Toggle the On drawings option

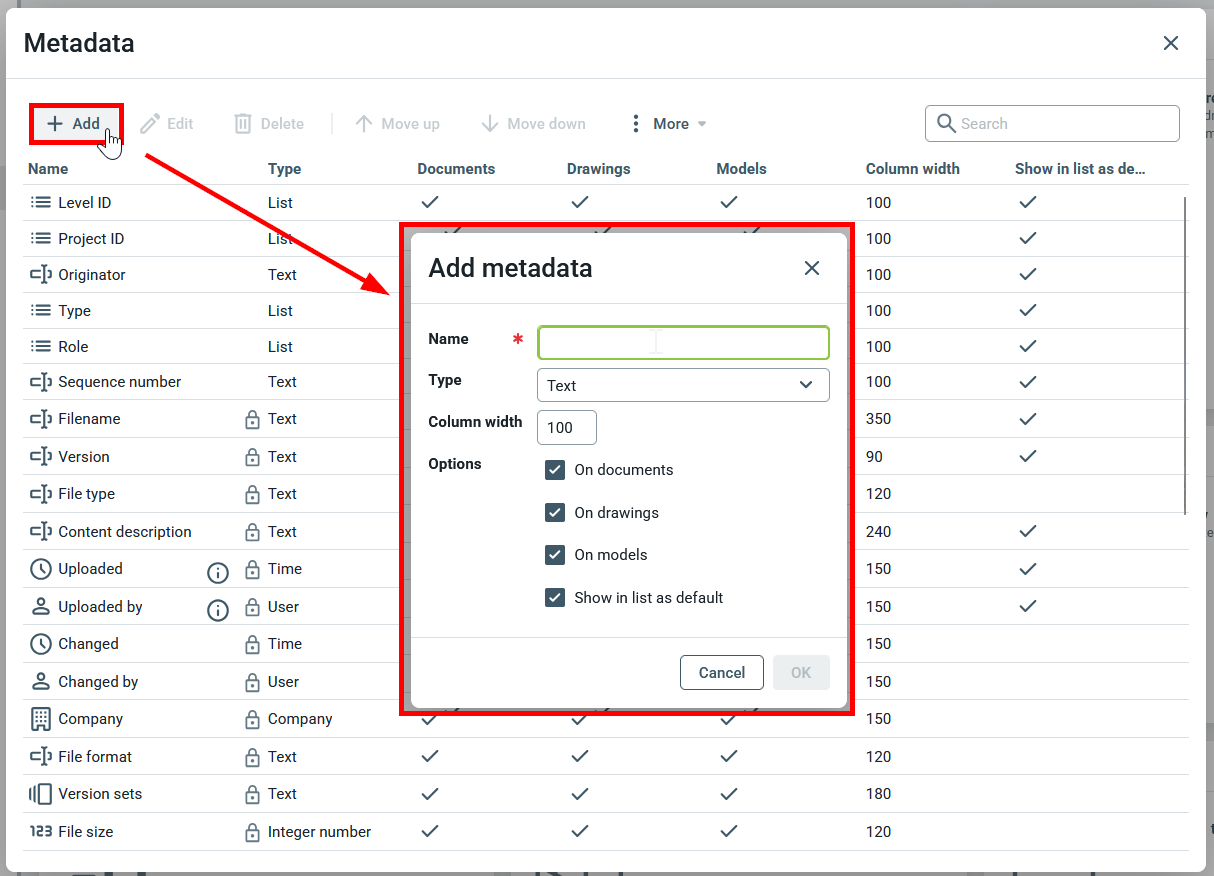coord(555,513)
